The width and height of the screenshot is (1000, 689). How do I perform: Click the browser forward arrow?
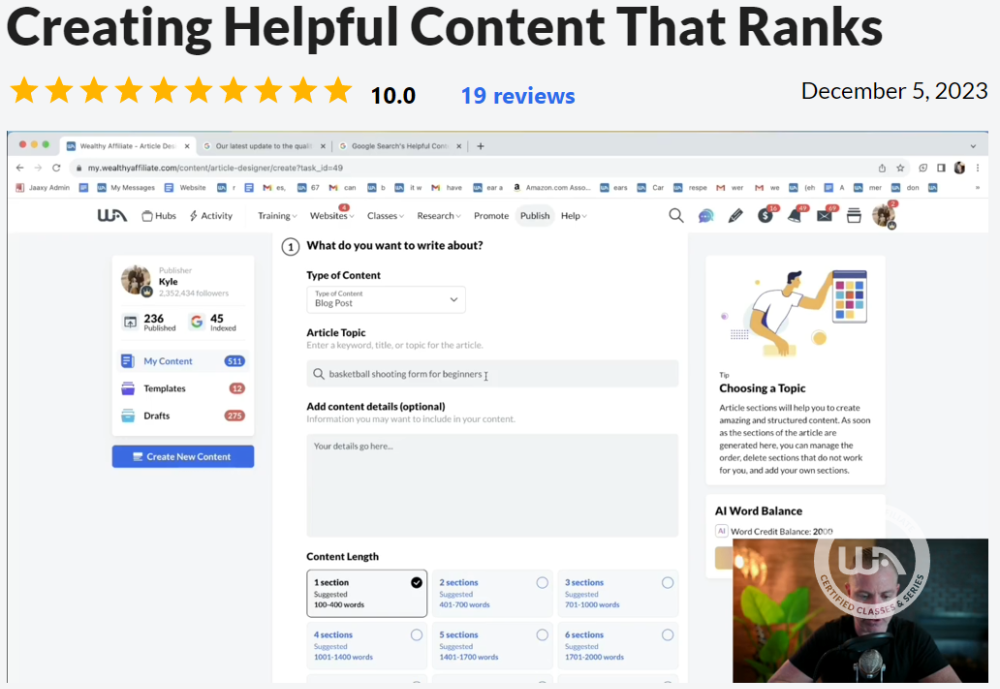click(38, 168)
